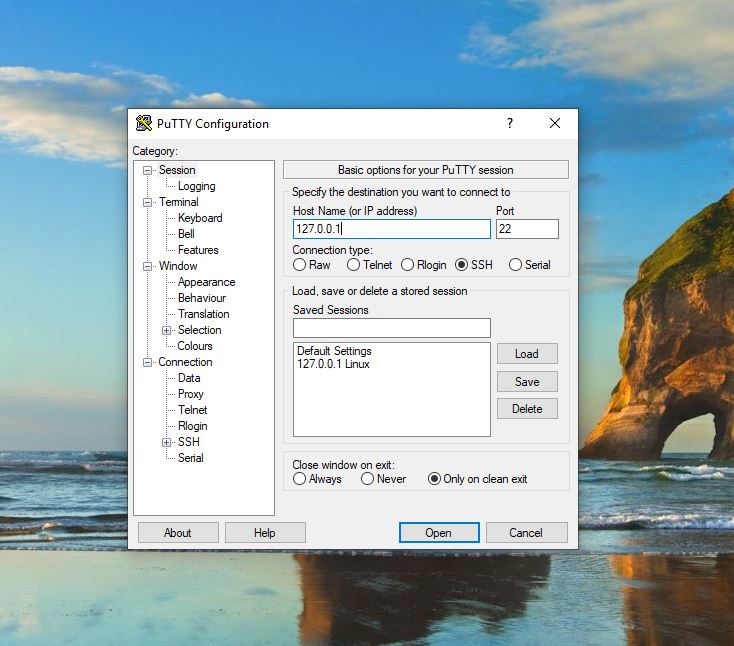
Task: Go to Appearance settings
Action: point(206,282)
